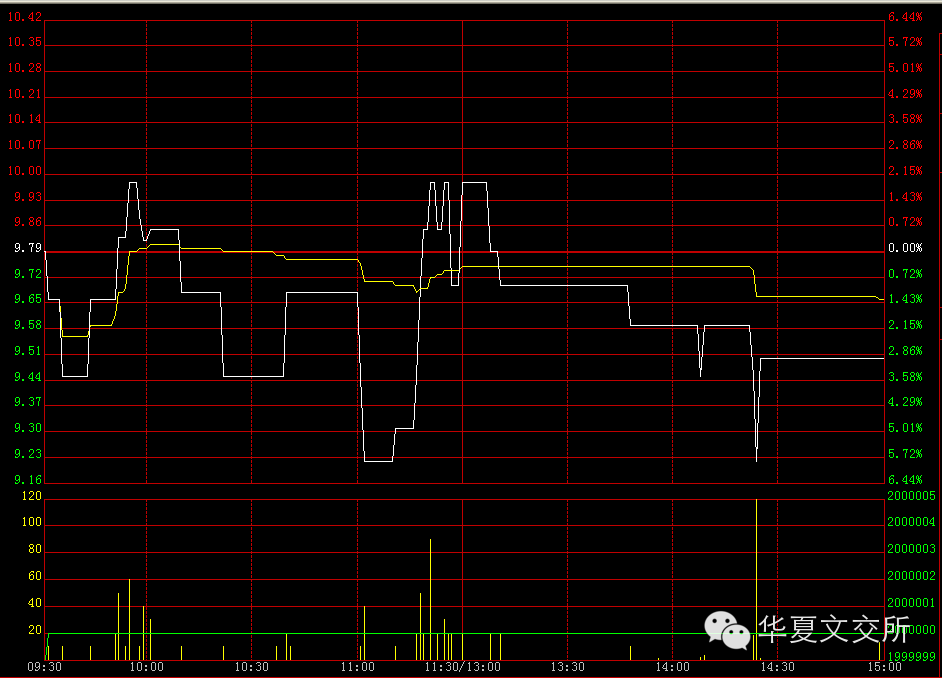Click the green 9.58 price label
The image size is (942, 678).
point(28,325)
